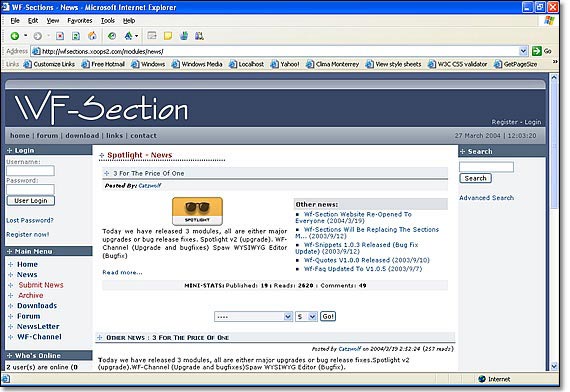570x392 pixels.
Task: Open the Yahoo! links bar shortcut
Action: pyautogui.click(x=285, y=64)
